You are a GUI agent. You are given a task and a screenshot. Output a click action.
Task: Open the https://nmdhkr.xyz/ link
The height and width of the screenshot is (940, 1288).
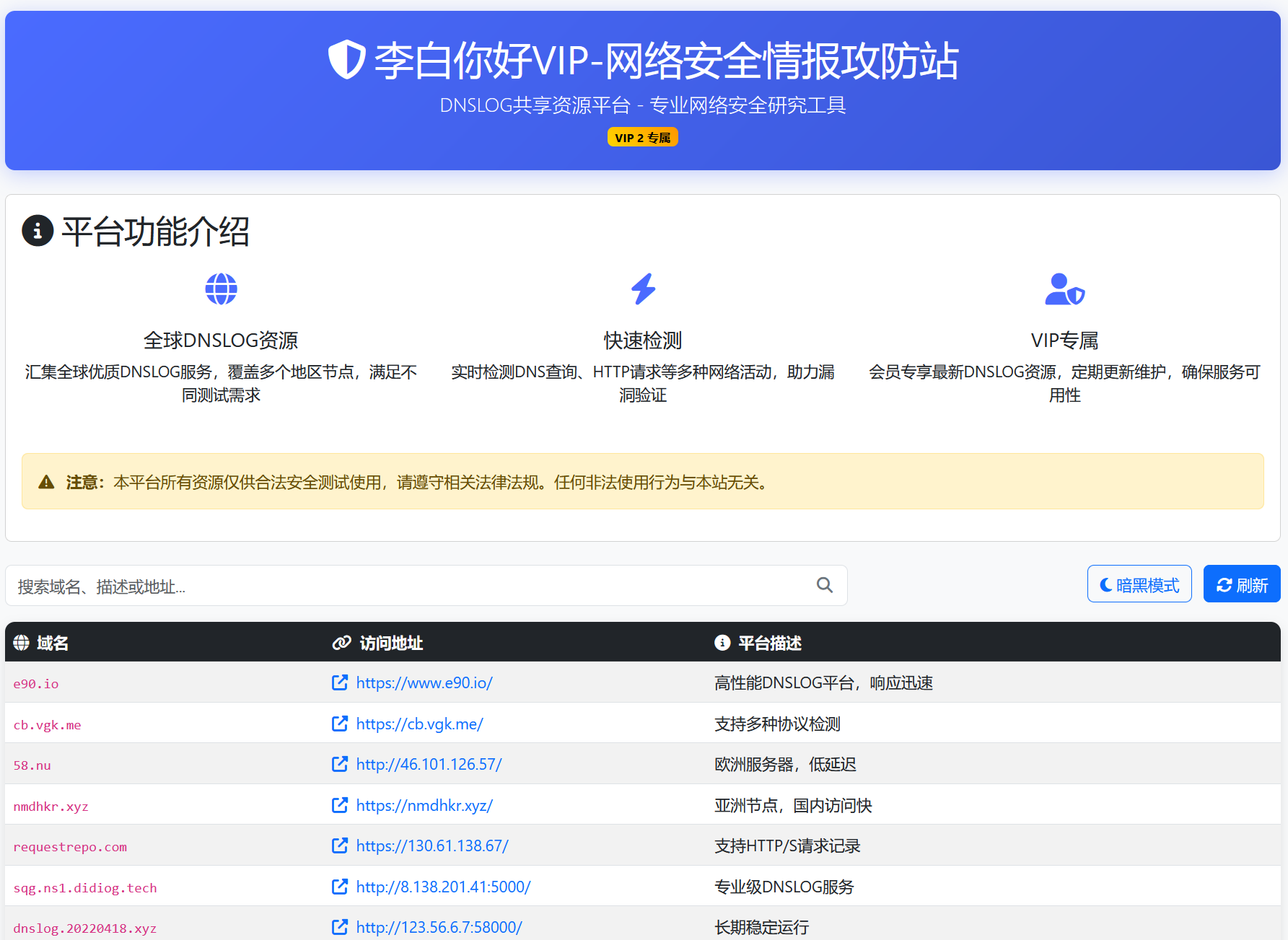tap(424, 805)
